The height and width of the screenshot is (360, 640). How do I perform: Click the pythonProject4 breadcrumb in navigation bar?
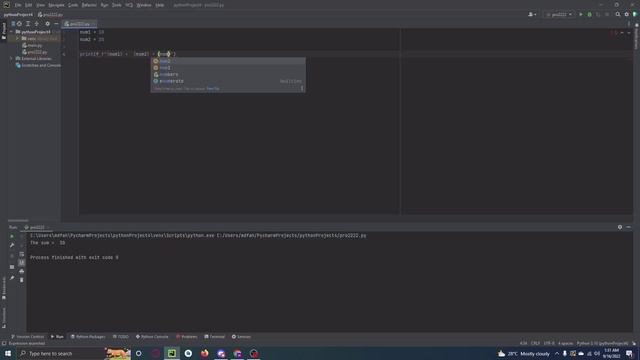point(18,15)
